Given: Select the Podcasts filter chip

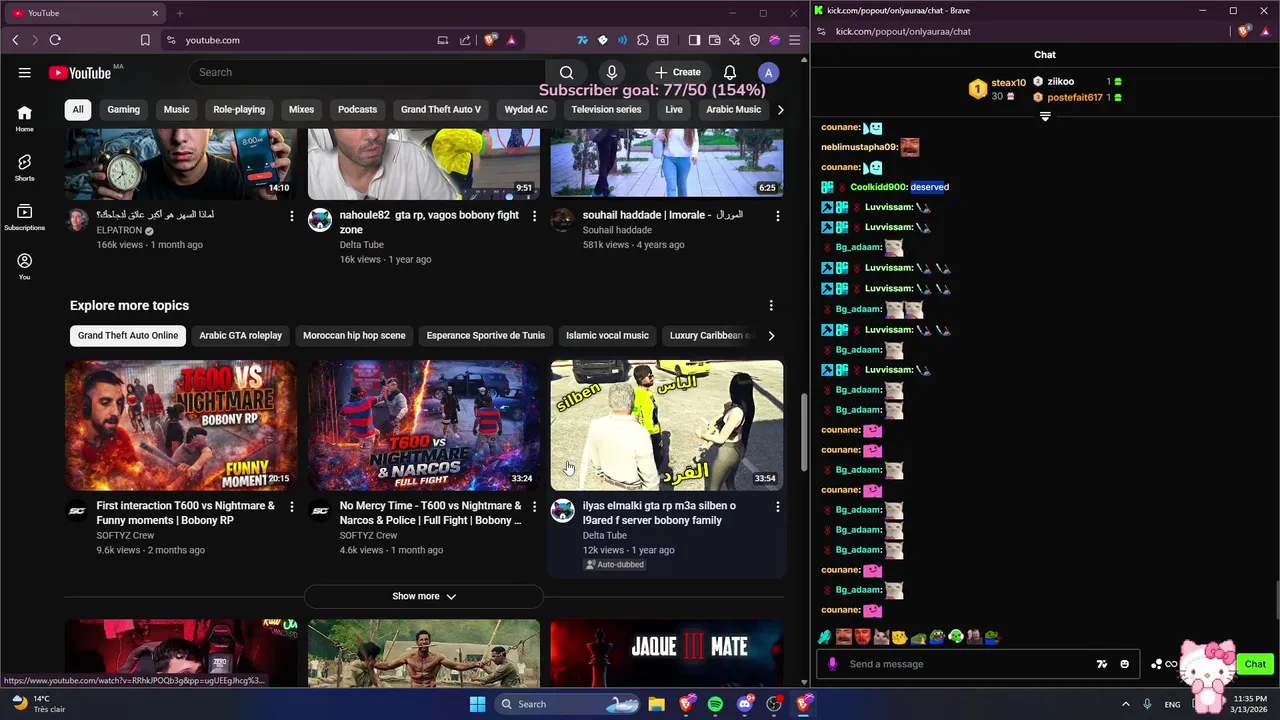Looking at the screenshot, I should tap(357, 109).
